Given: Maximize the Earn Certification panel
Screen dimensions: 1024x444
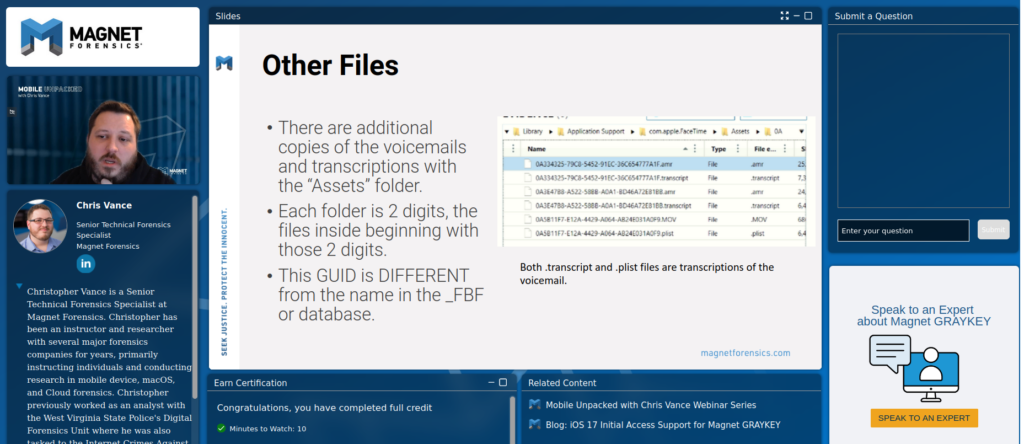Looking at the screenshot, I should coord(503,383).
